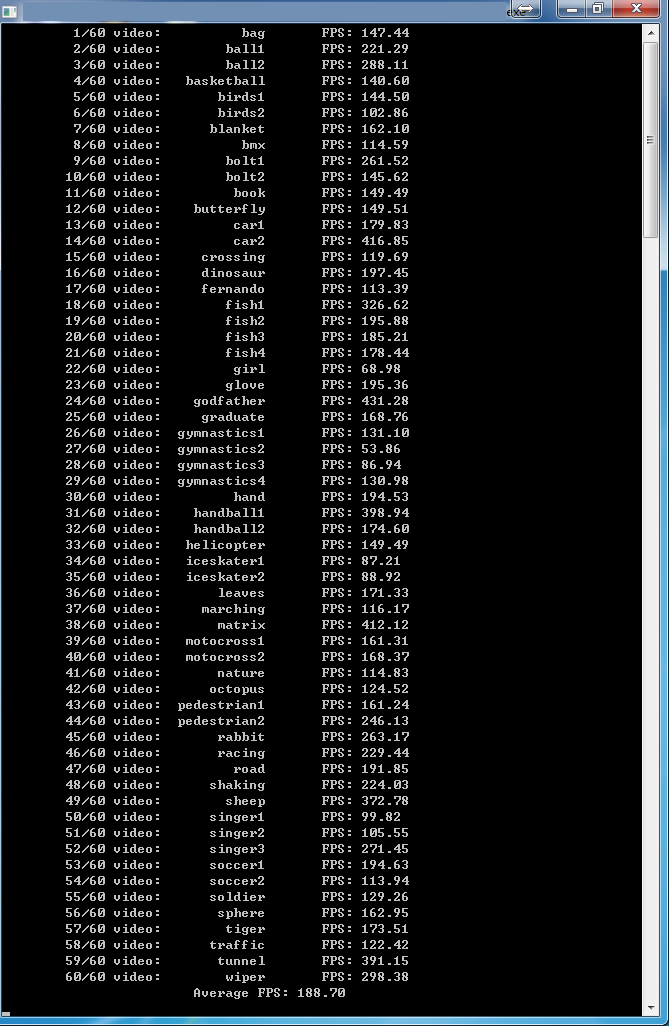Click the scrollbar down arrow

tap(651, 1008)
